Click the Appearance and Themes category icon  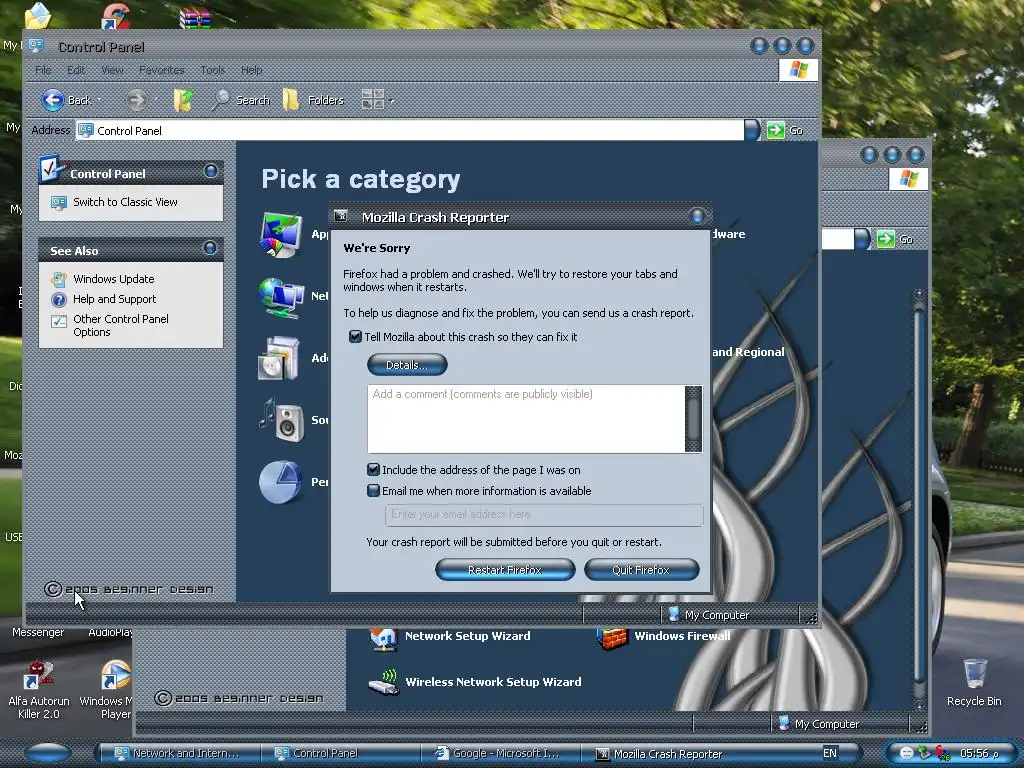281,234
